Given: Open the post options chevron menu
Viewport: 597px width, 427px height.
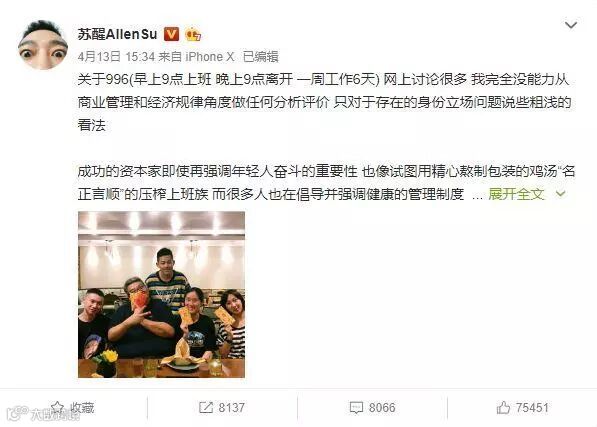Looking at the screenshot, I should click(x=571, y=25).
